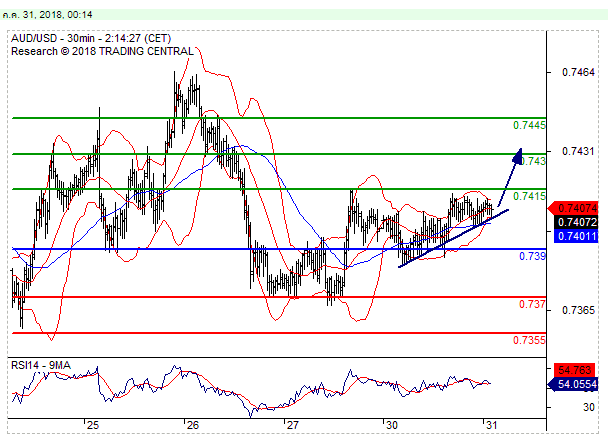
Task: Click the RSI axis label 30
Action: click(x=589, y=407)
